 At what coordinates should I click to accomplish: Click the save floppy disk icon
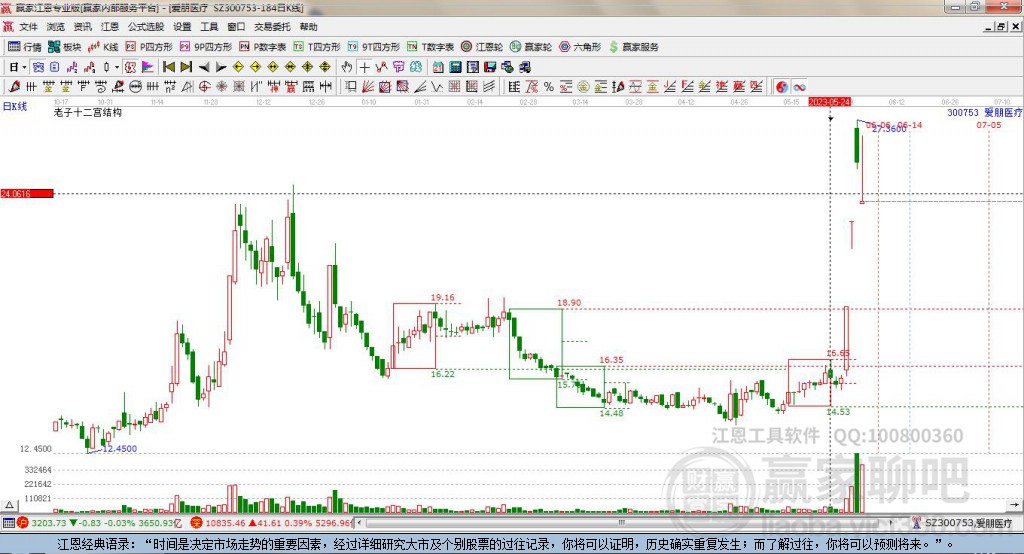pos(490,67)
